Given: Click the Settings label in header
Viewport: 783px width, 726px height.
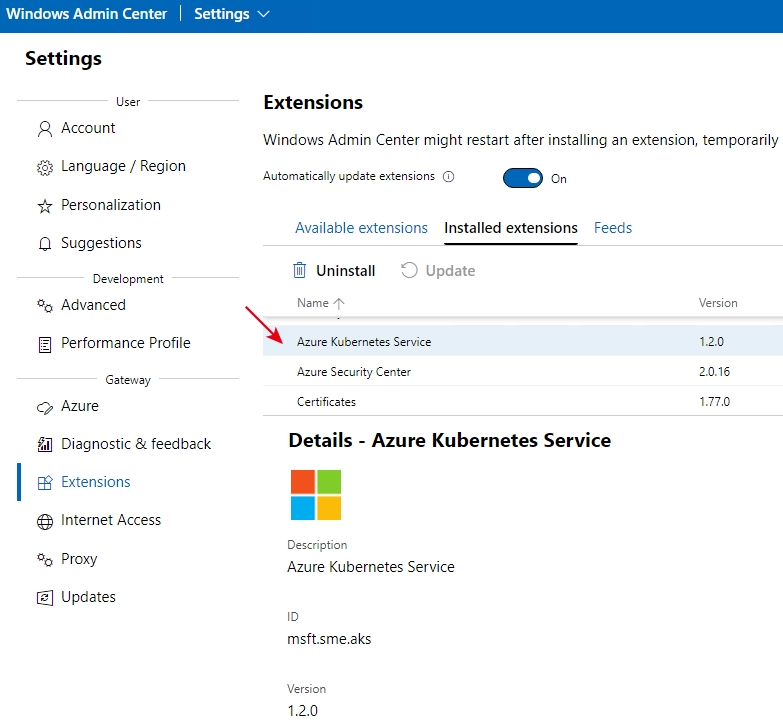Looking at the screenshot, I should (222, 14).
